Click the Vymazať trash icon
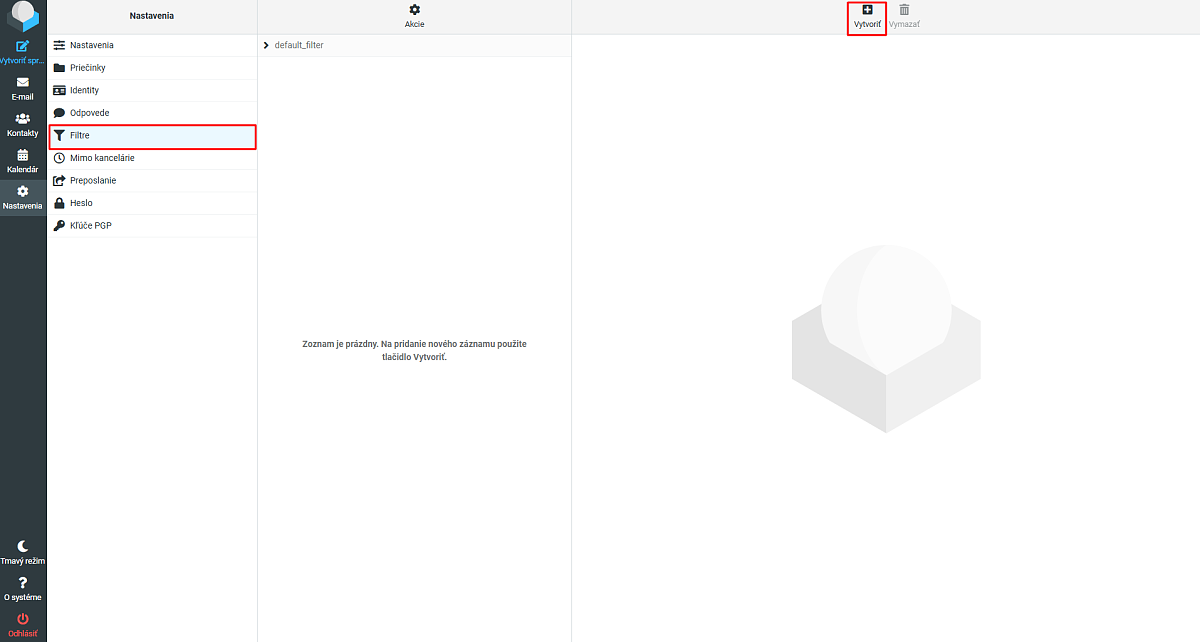The width and height of the screenshot is (1200, 642). 904,10
